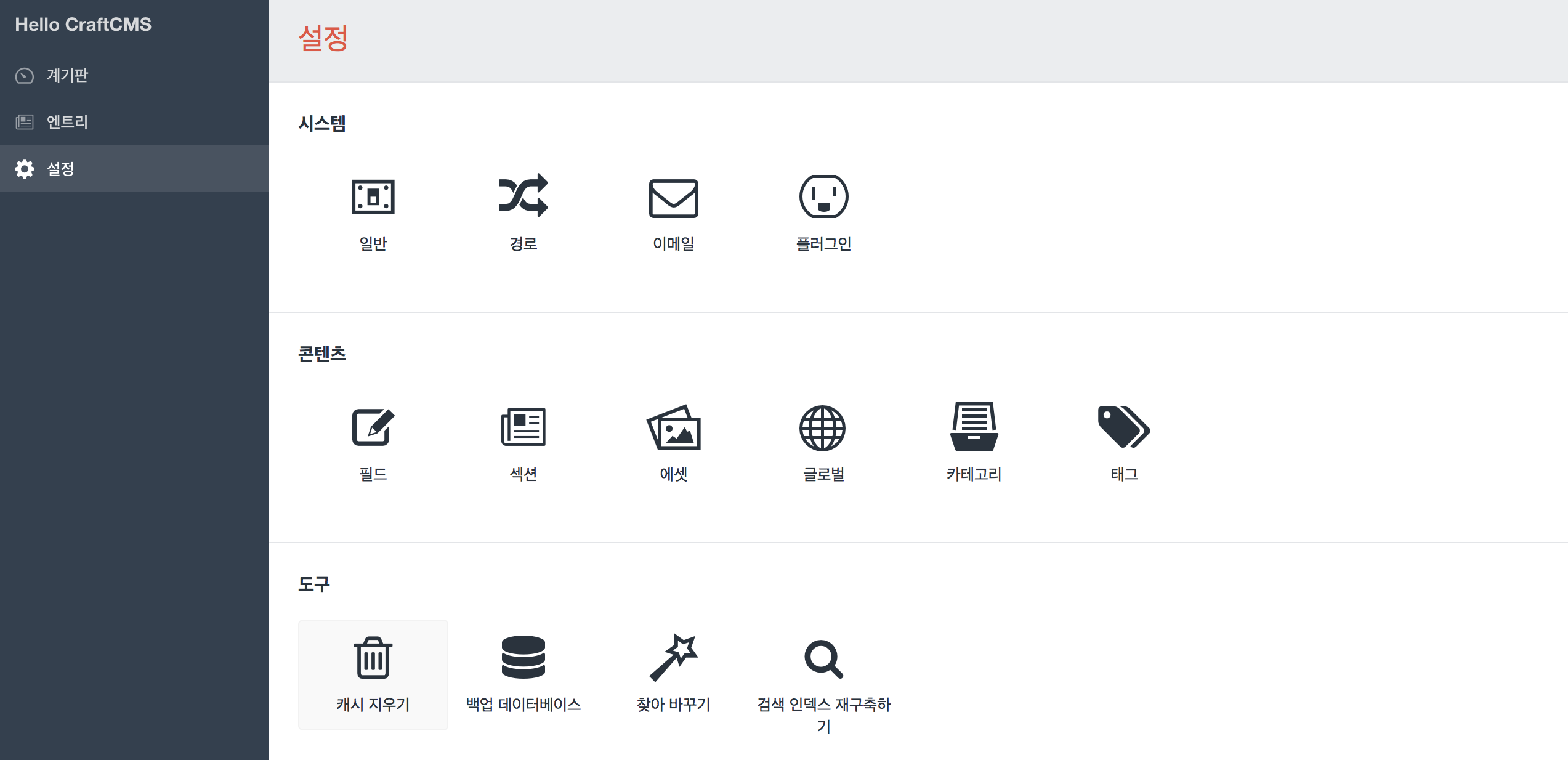Go to Dashboard (계기판) in sidebar
1568x760 pixels.
coord(67,75)
